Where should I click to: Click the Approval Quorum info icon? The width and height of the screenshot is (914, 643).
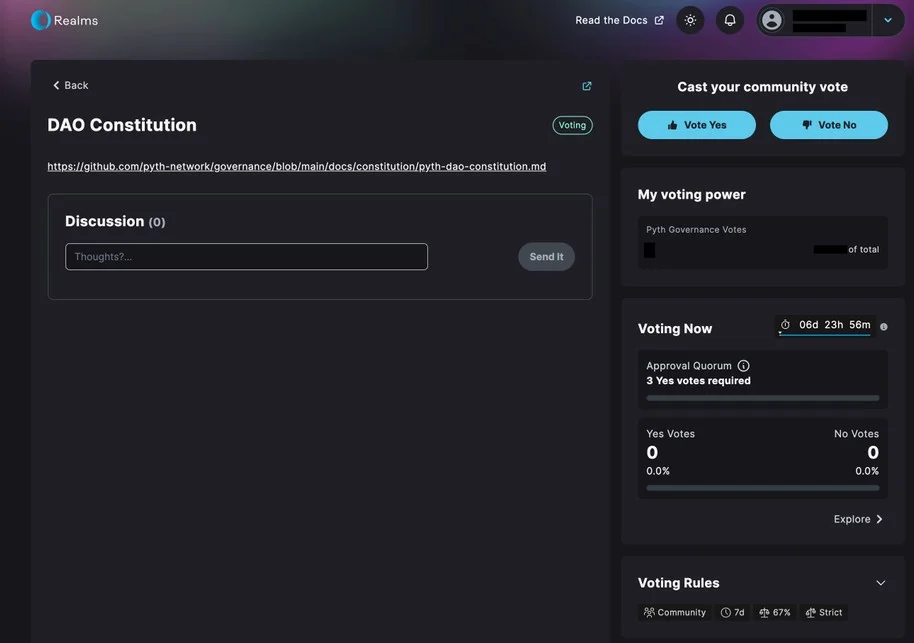pyautogui.click(x=743, y=366)
